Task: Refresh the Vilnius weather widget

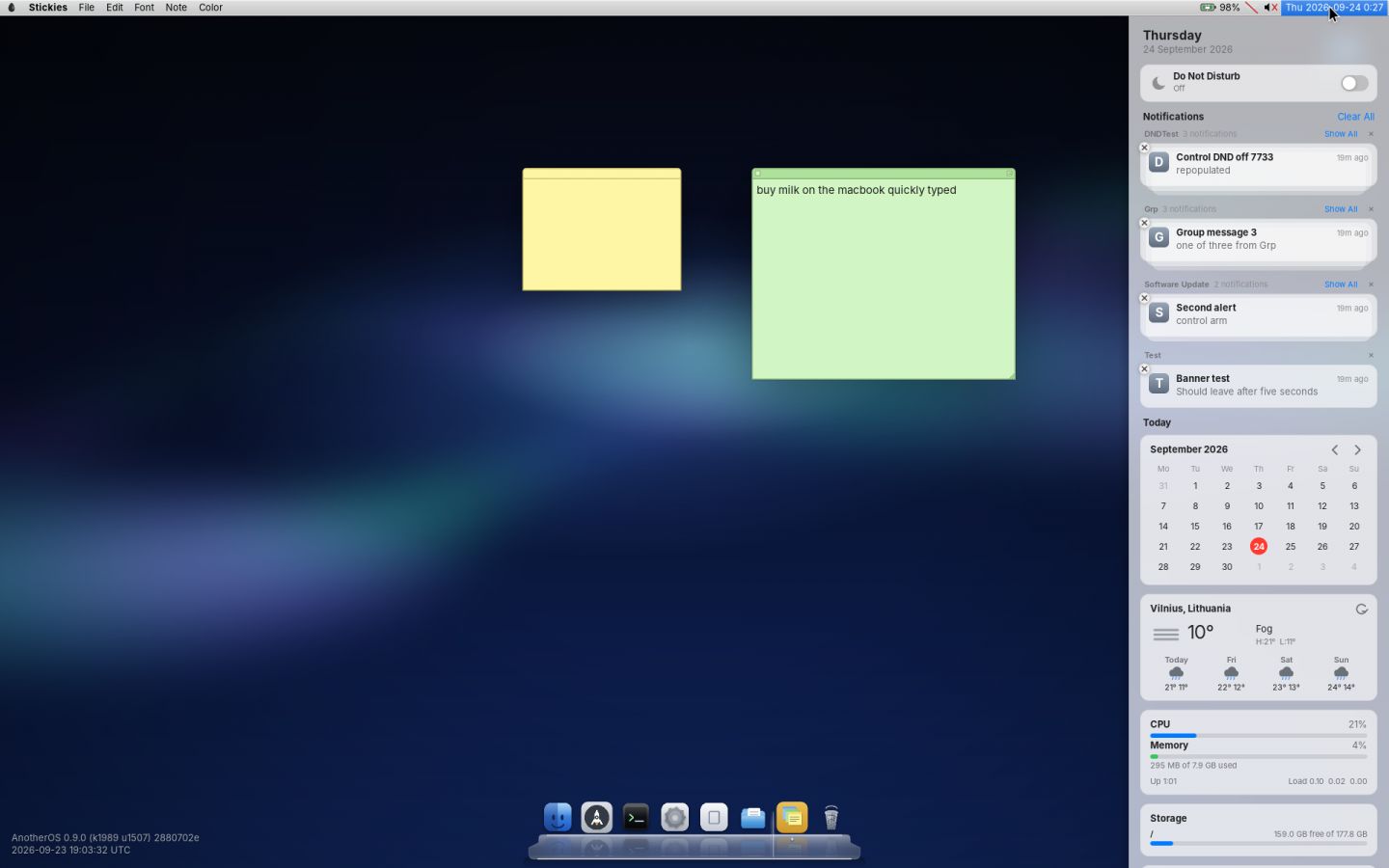Action: pos(1361,609)
